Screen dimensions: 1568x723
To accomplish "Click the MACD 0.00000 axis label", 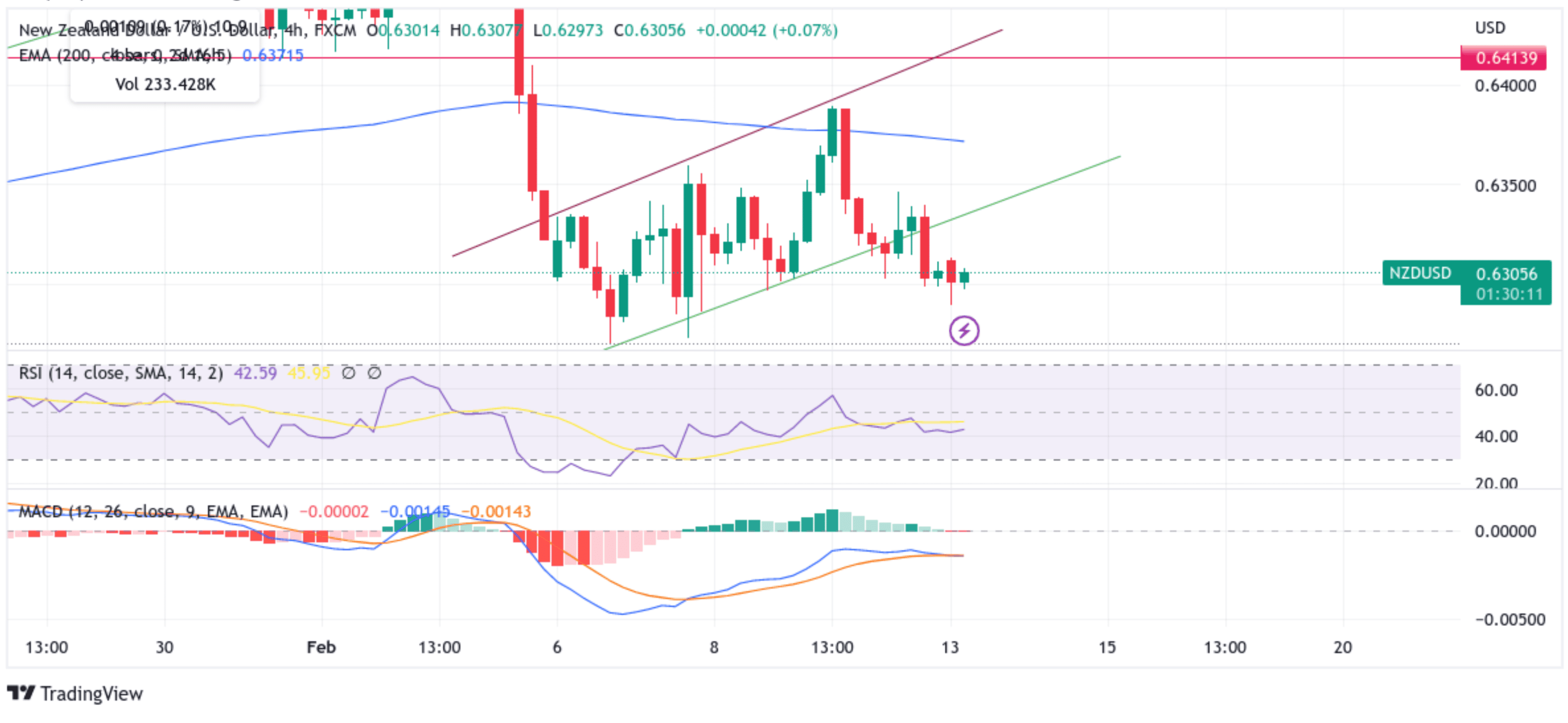I will tap(1505, 531).
